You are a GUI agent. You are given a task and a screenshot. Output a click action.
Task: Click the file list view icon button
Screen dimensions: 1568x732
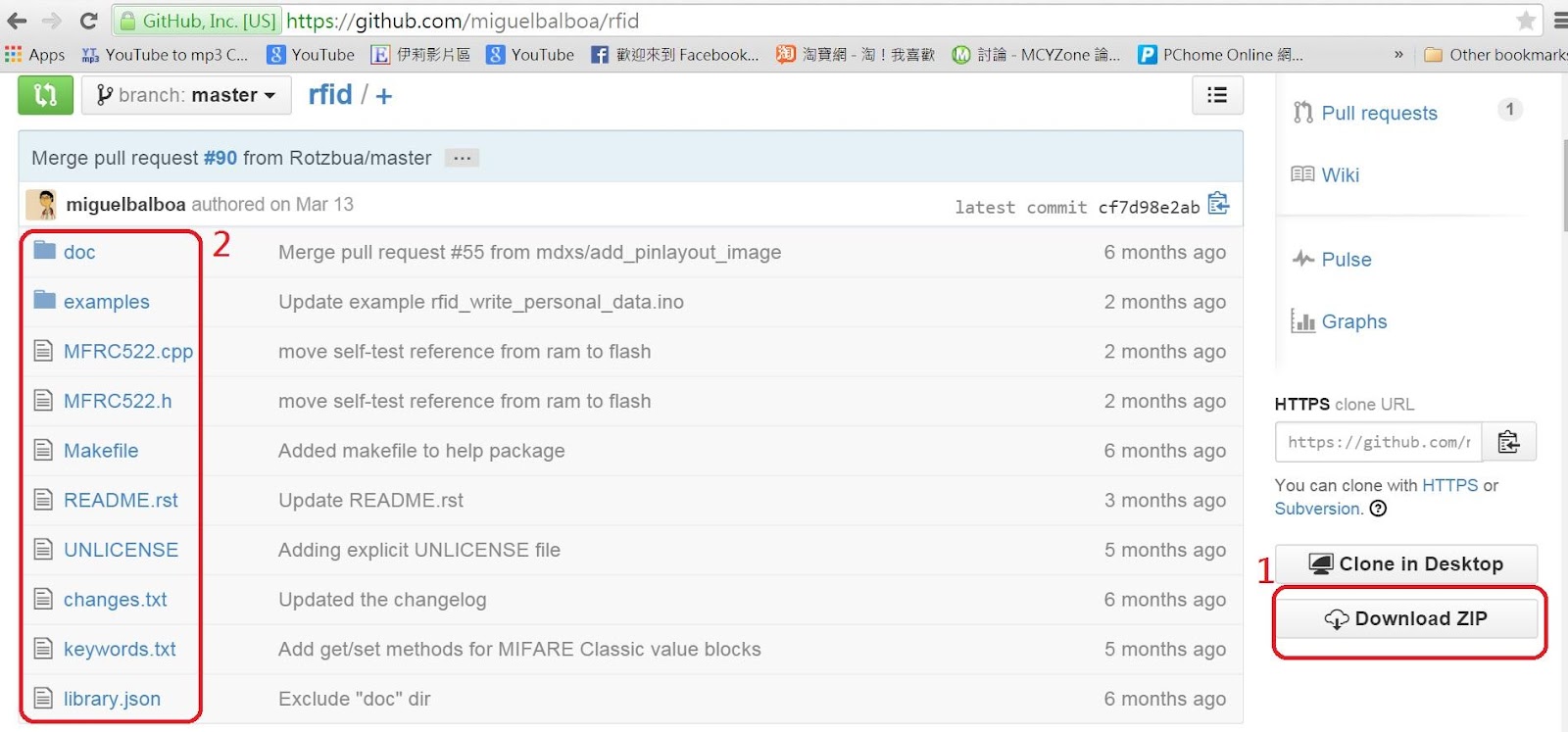(1217, 95)
